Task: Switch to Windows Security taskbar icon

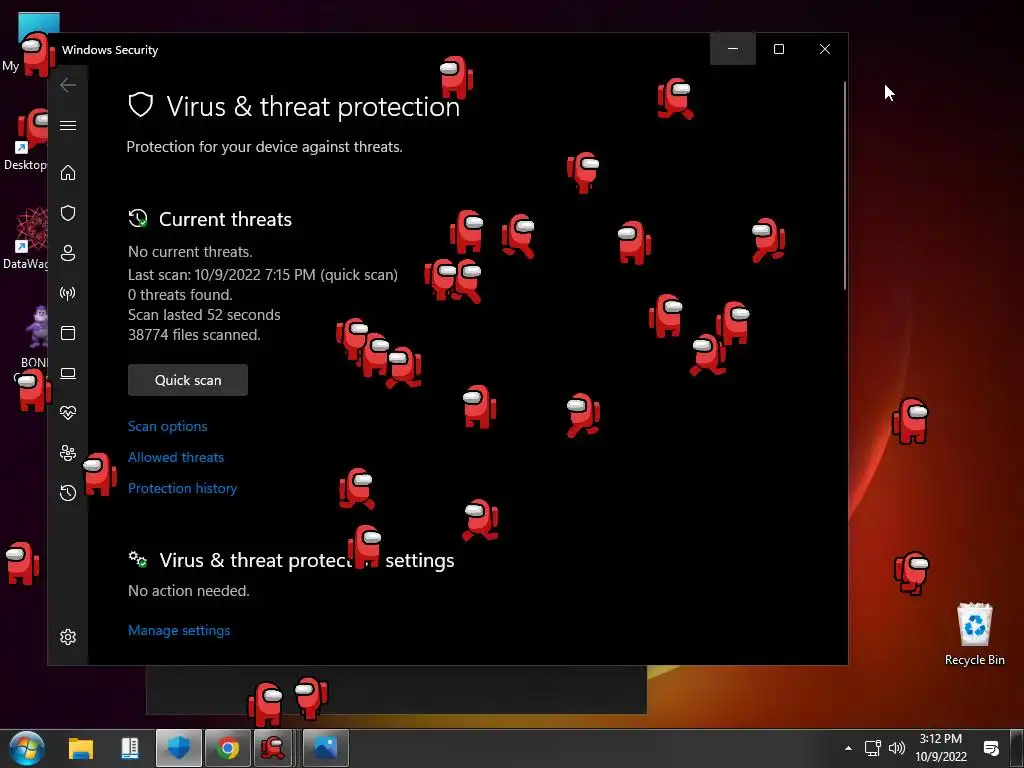Action: 178,748
